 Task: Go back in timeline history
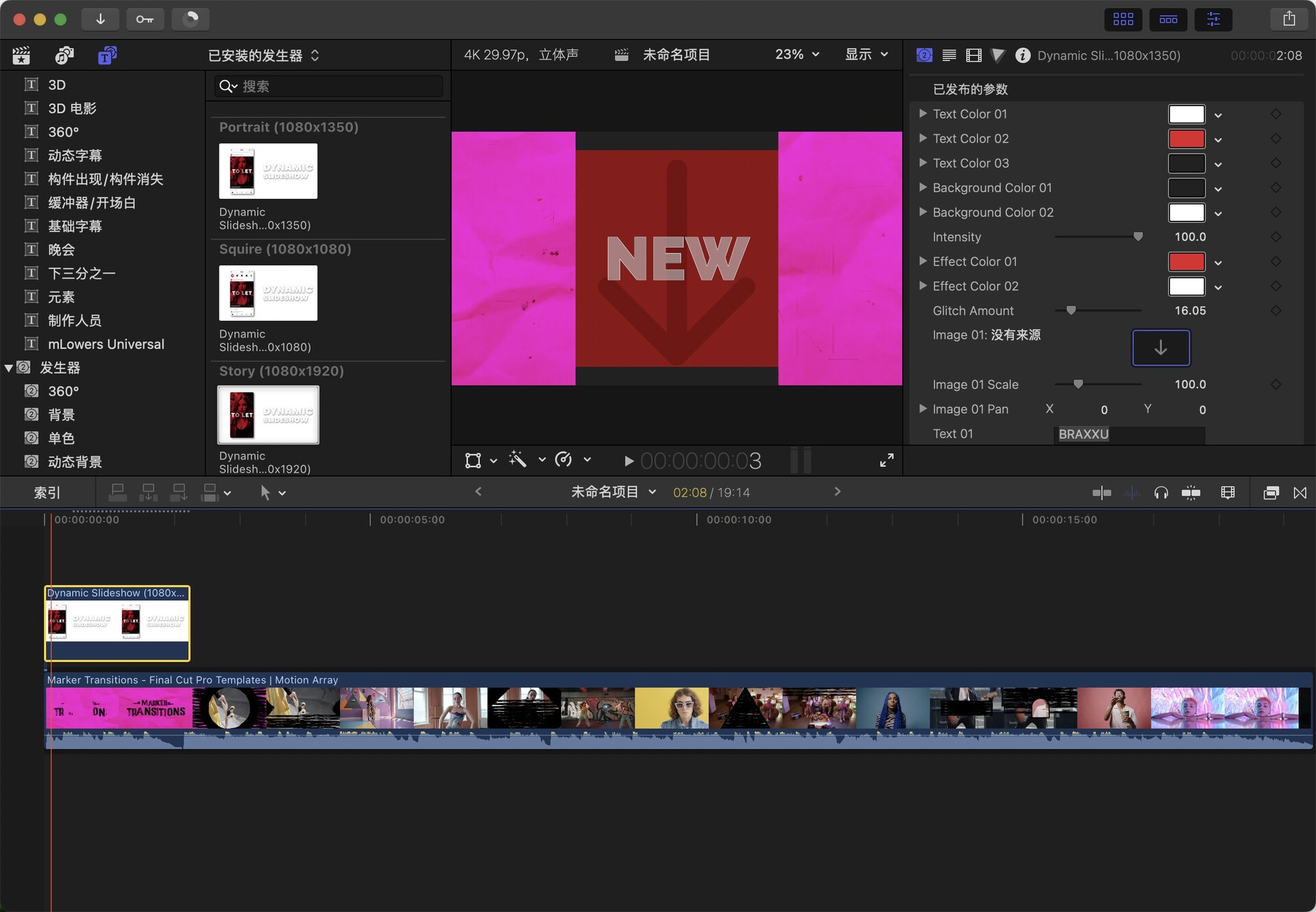coord(478,492)
